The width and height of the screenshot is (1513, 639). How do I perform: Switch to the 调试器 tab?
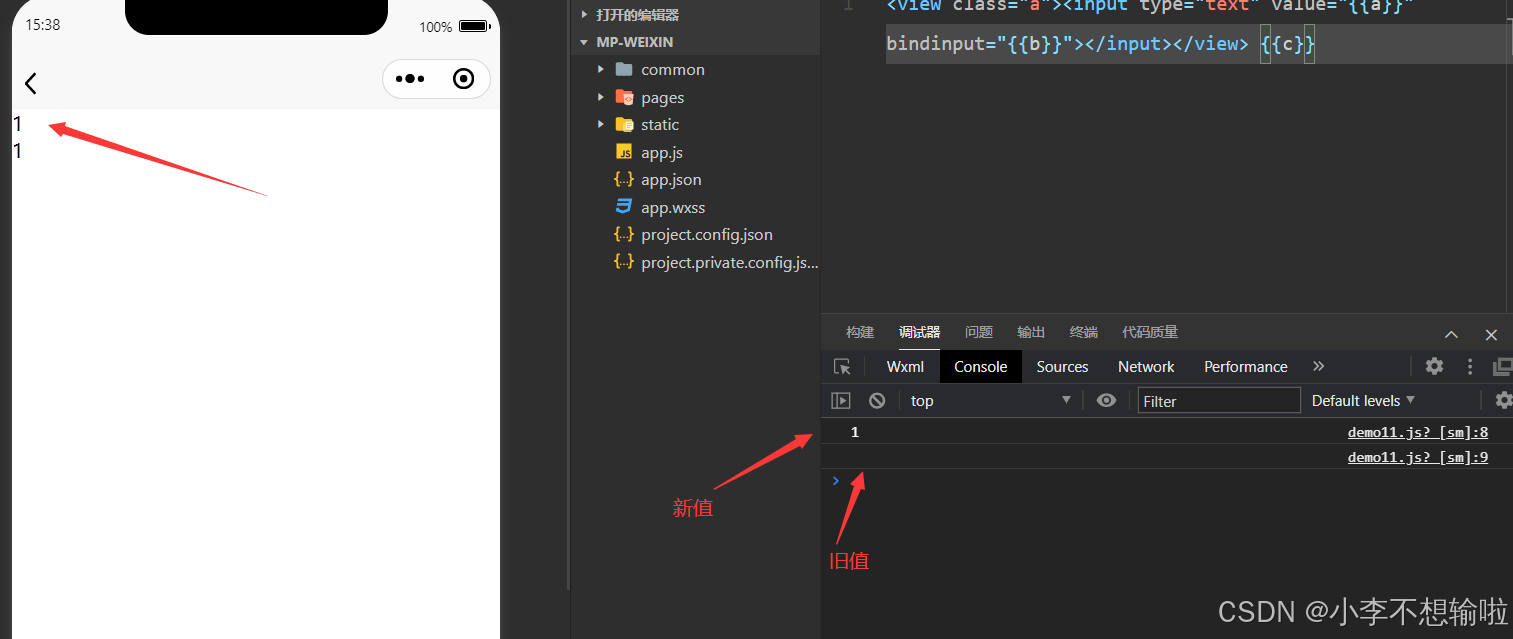(919, 332)
